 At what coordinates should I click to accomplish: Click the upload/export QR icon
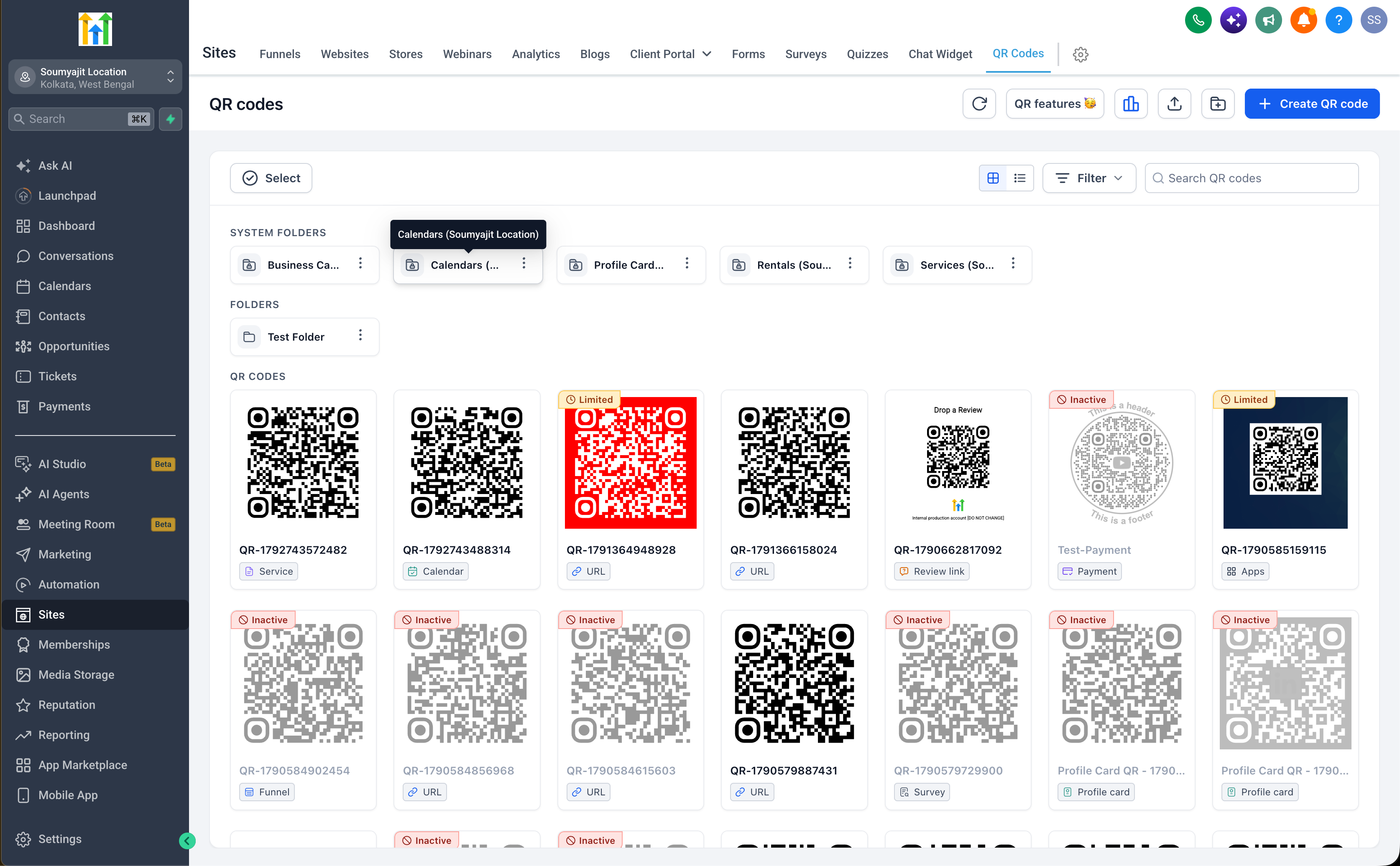(1174, 104)
